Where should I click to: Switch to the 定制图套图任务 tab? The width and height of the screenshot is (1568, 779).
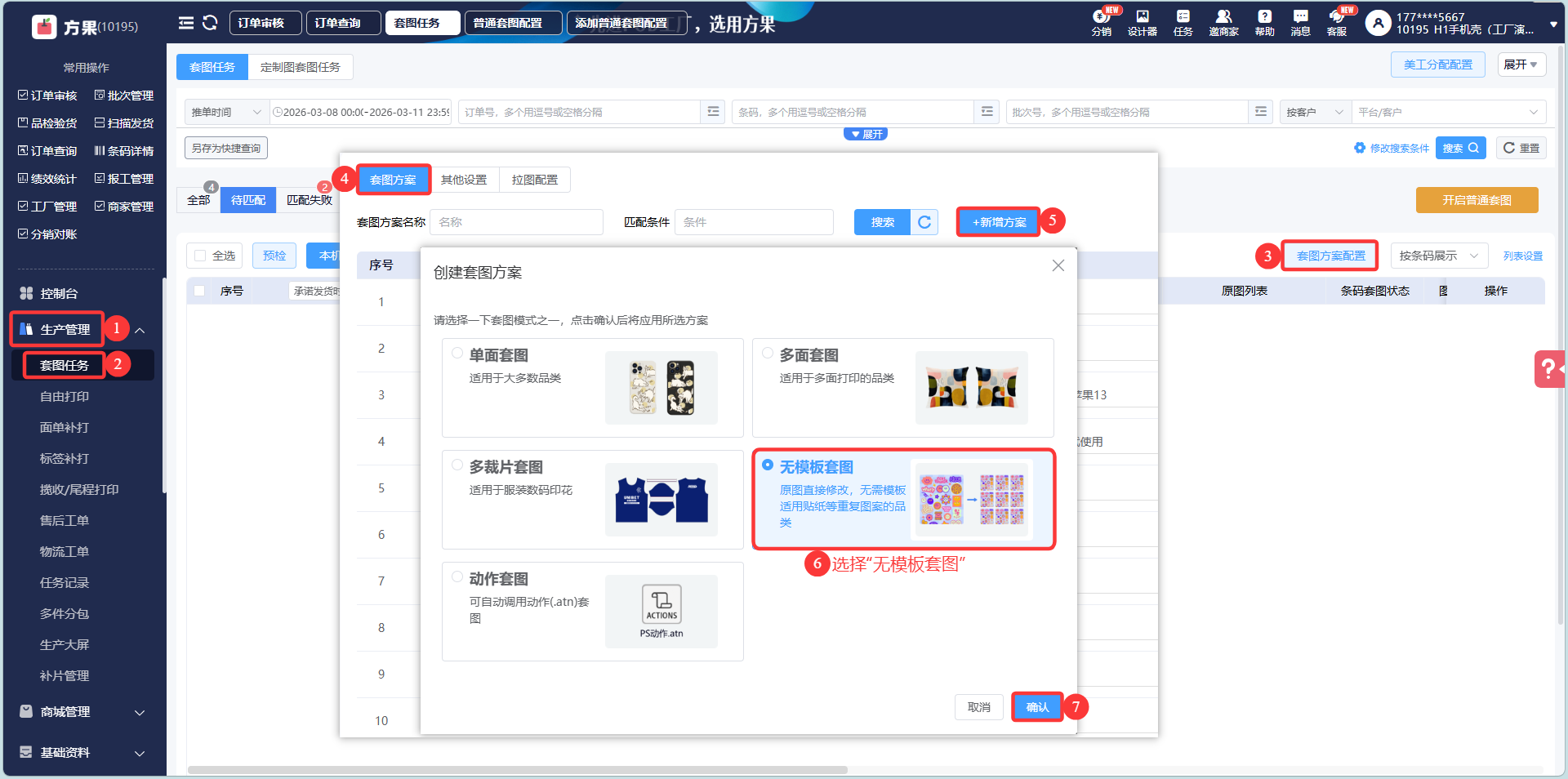click(301, 67)
